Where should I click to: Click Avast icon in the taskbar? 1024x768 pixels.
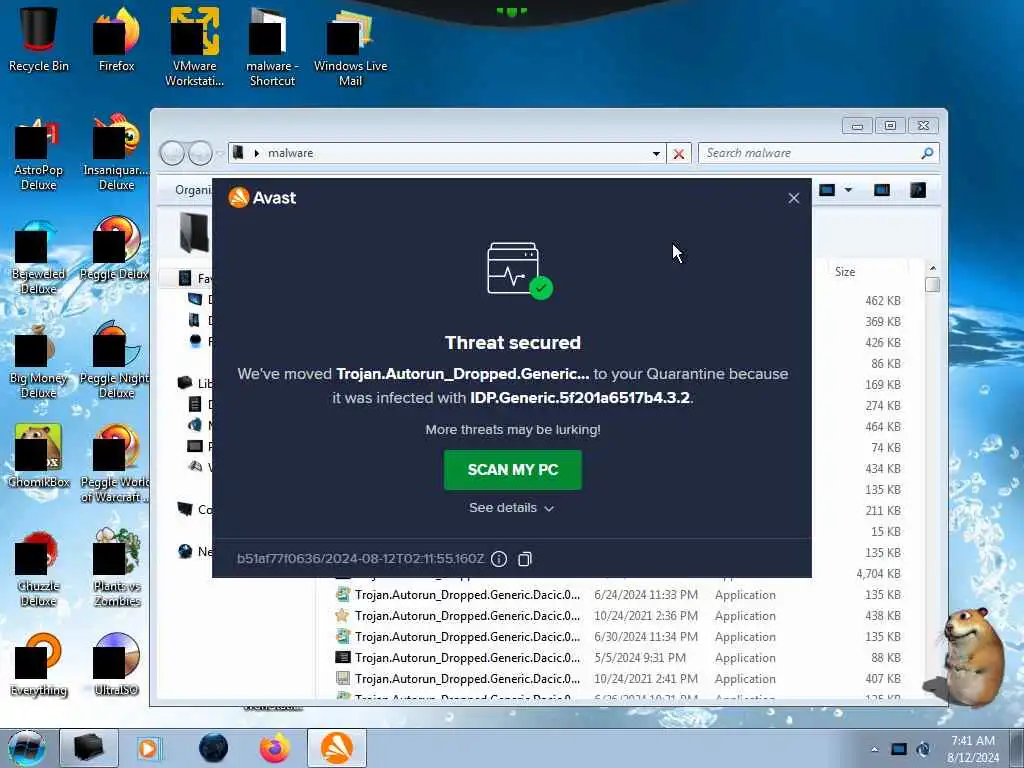click(x=336, y=748)
